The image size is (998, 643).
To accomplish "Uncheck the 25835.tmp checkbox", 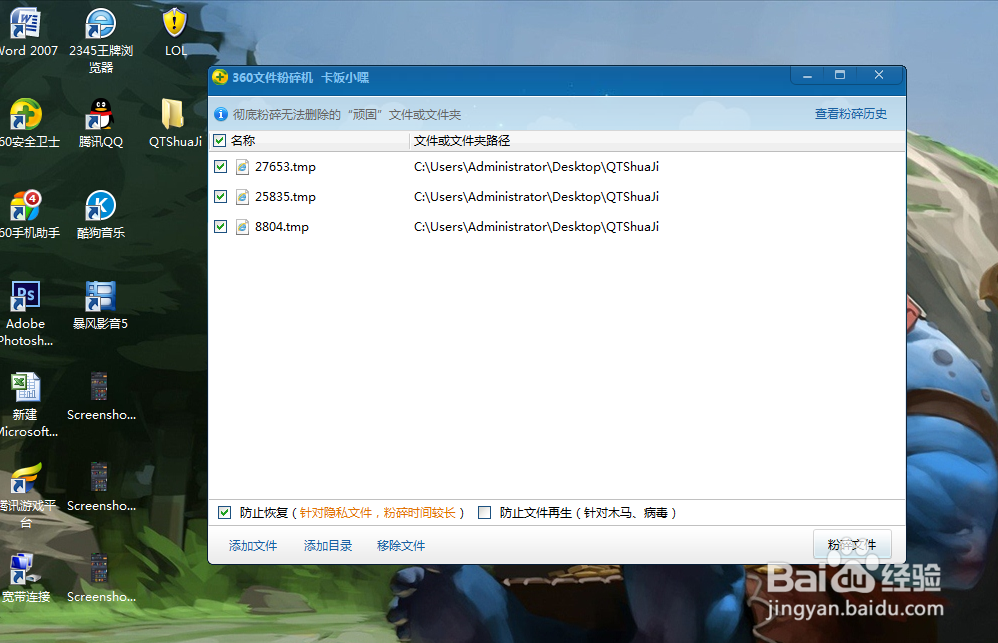I will pos(220,197).
